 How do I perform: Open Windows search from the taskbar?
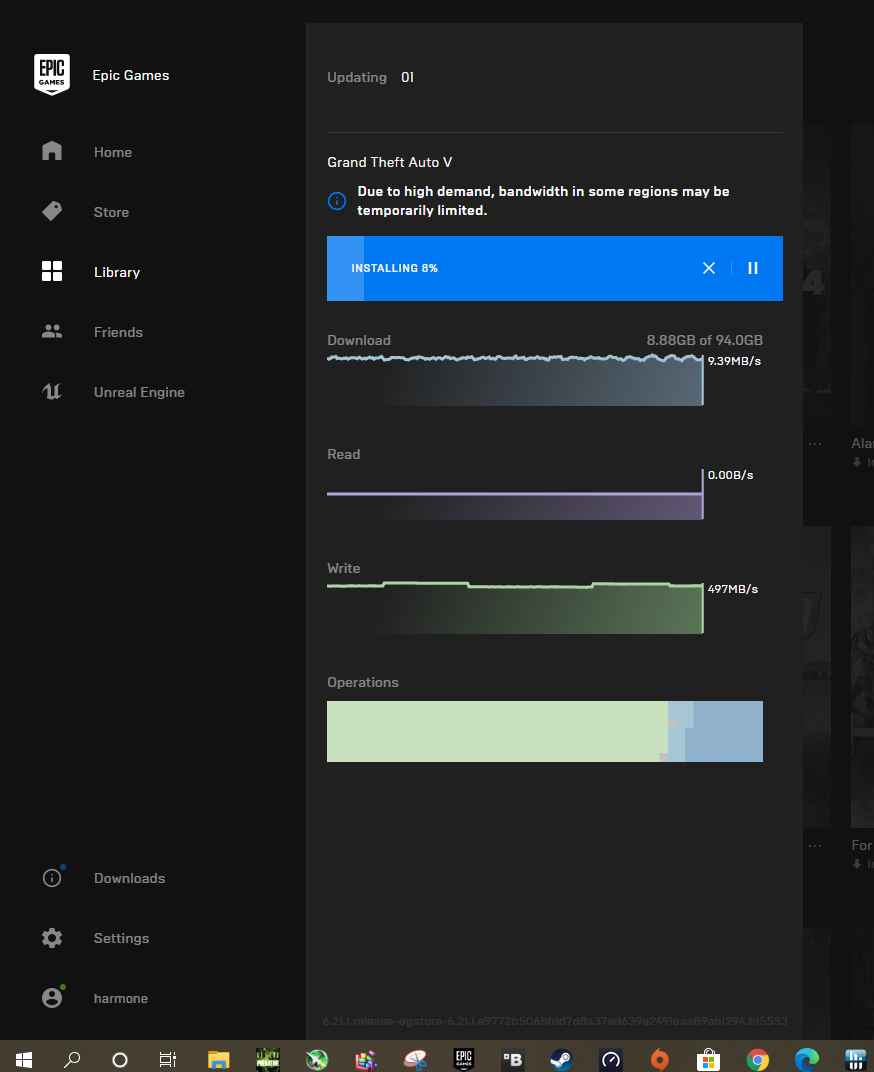(72, 1060)
